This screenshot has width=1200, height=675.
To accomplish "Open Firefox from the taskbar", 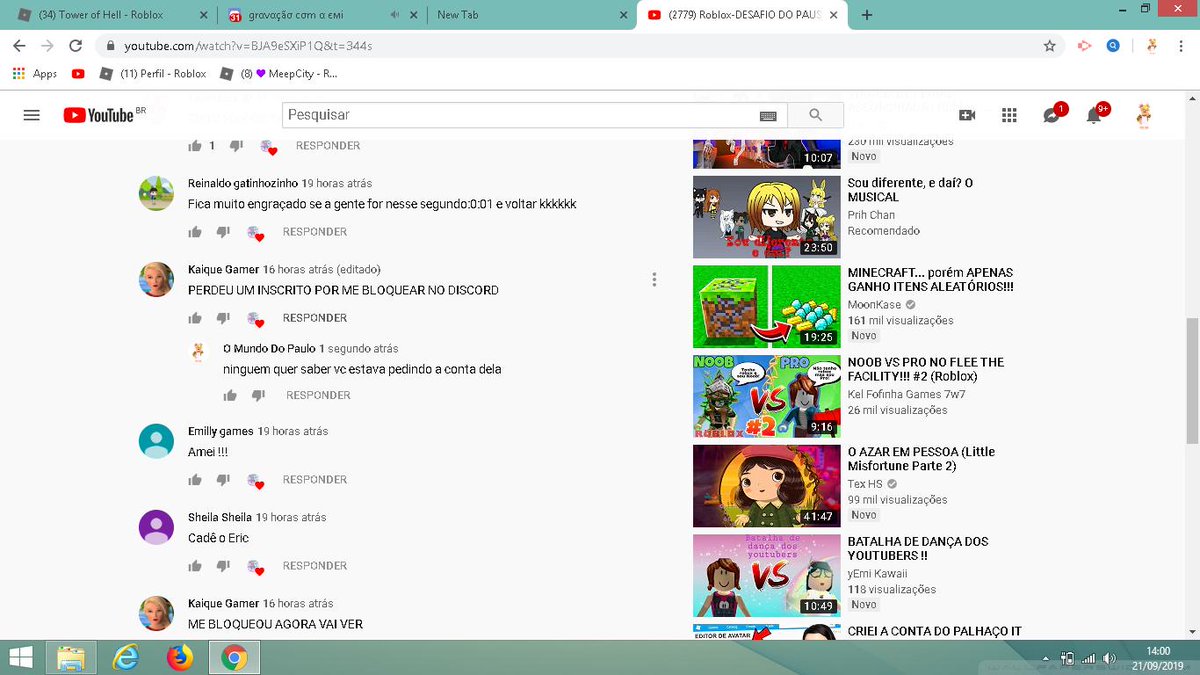I will point(180,658).
